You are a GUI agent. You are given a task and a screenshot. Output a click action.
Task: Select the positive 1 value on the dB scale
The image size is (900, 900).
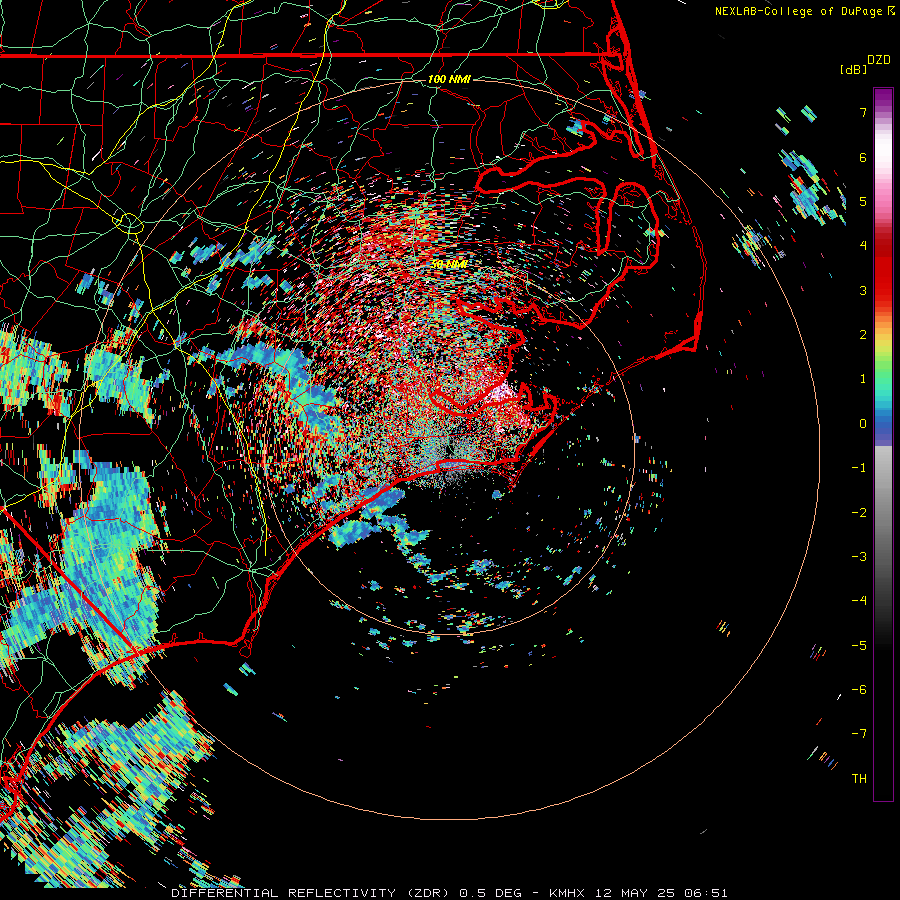(x=863, y=379)
